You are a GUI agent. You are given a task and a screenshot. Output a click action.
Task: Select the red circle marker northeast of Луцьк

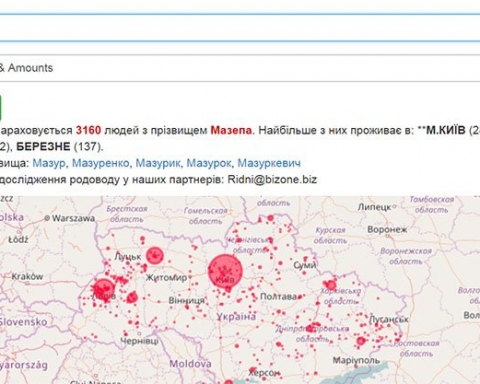[155, 256]
